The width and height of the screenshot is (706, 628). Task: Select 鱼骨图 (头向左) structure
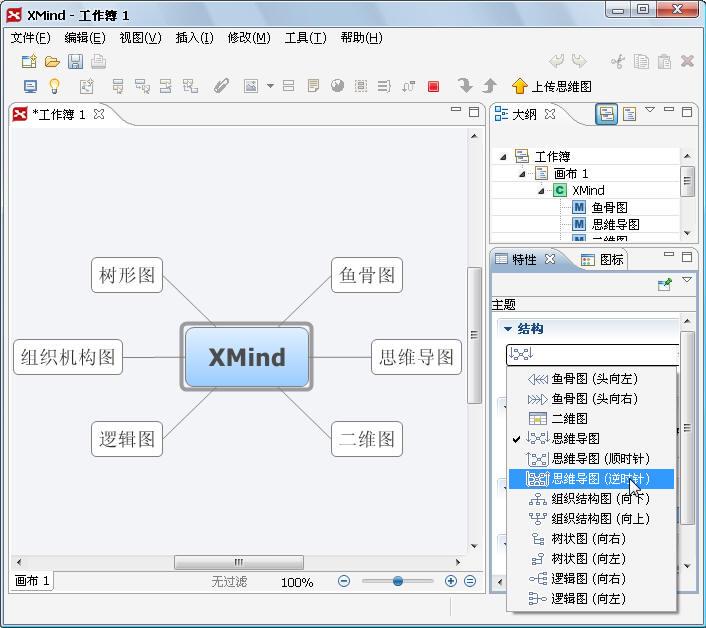(x=592, y=379)
